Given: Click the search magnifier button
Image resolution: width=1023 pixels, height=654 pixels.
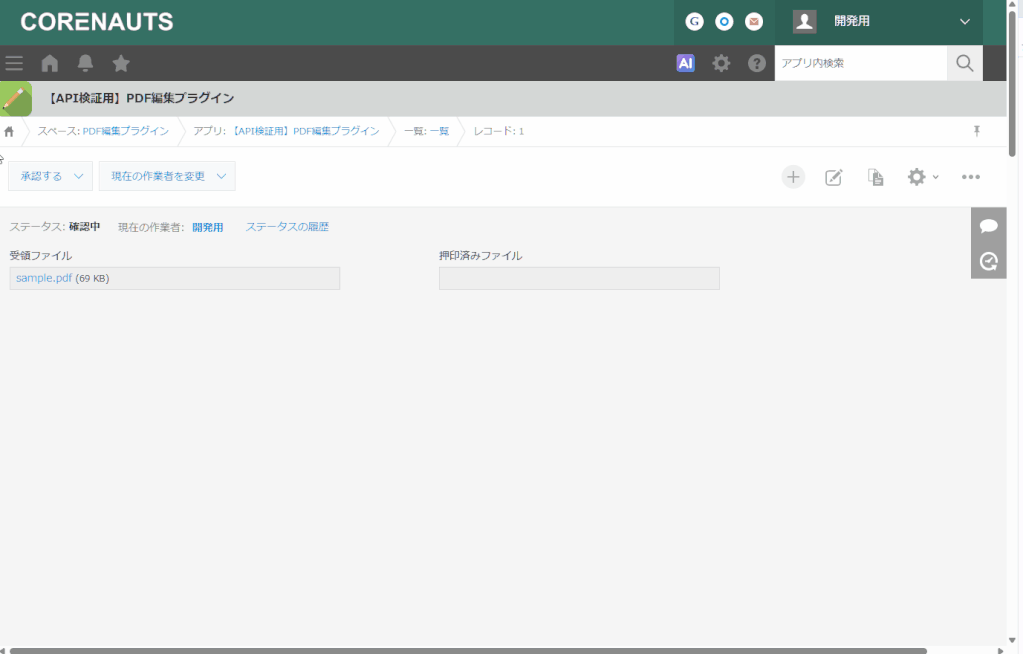Looking at the screenshot, I should click(x=964, y=63).
